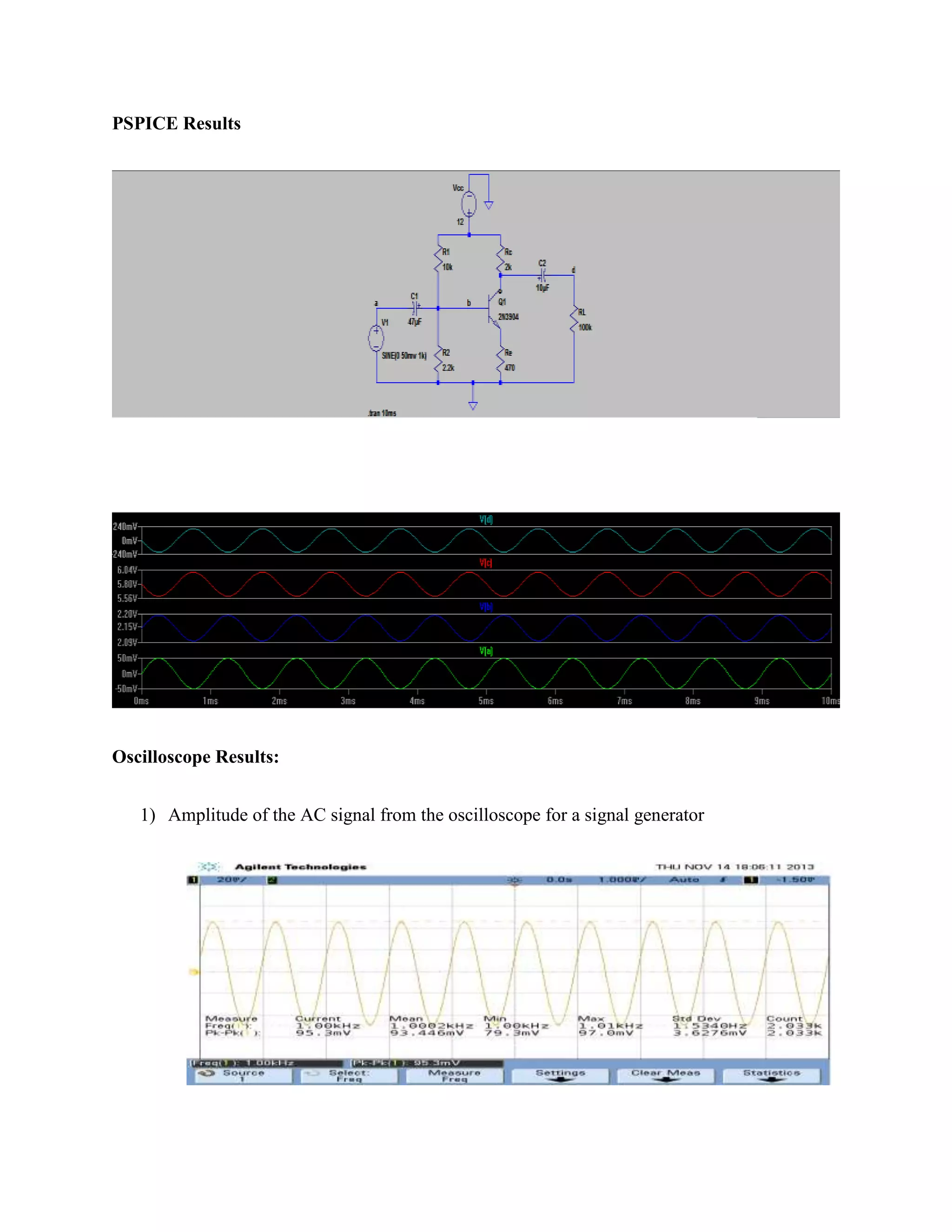Click the Auto trigger mode indicator

[684, 880]
